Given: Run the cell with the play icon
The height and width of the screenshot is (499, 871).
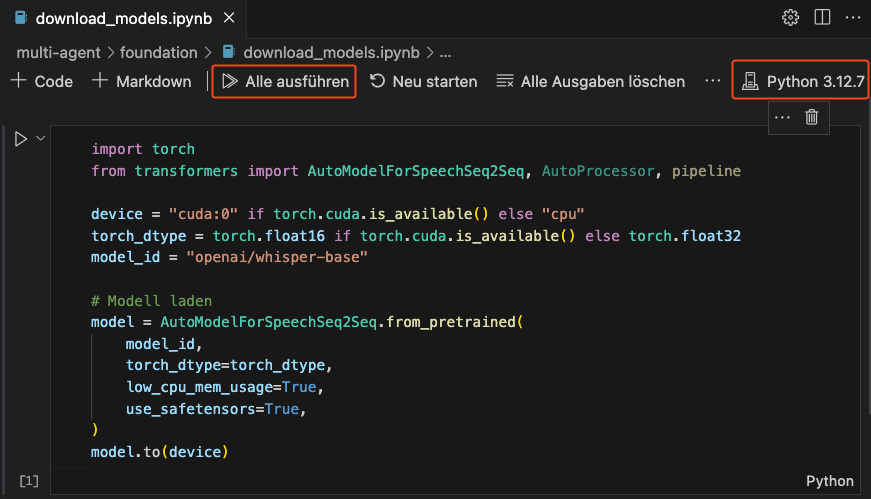Looking at the screenshot, I should pyautogui.click(x=21, y=139).
